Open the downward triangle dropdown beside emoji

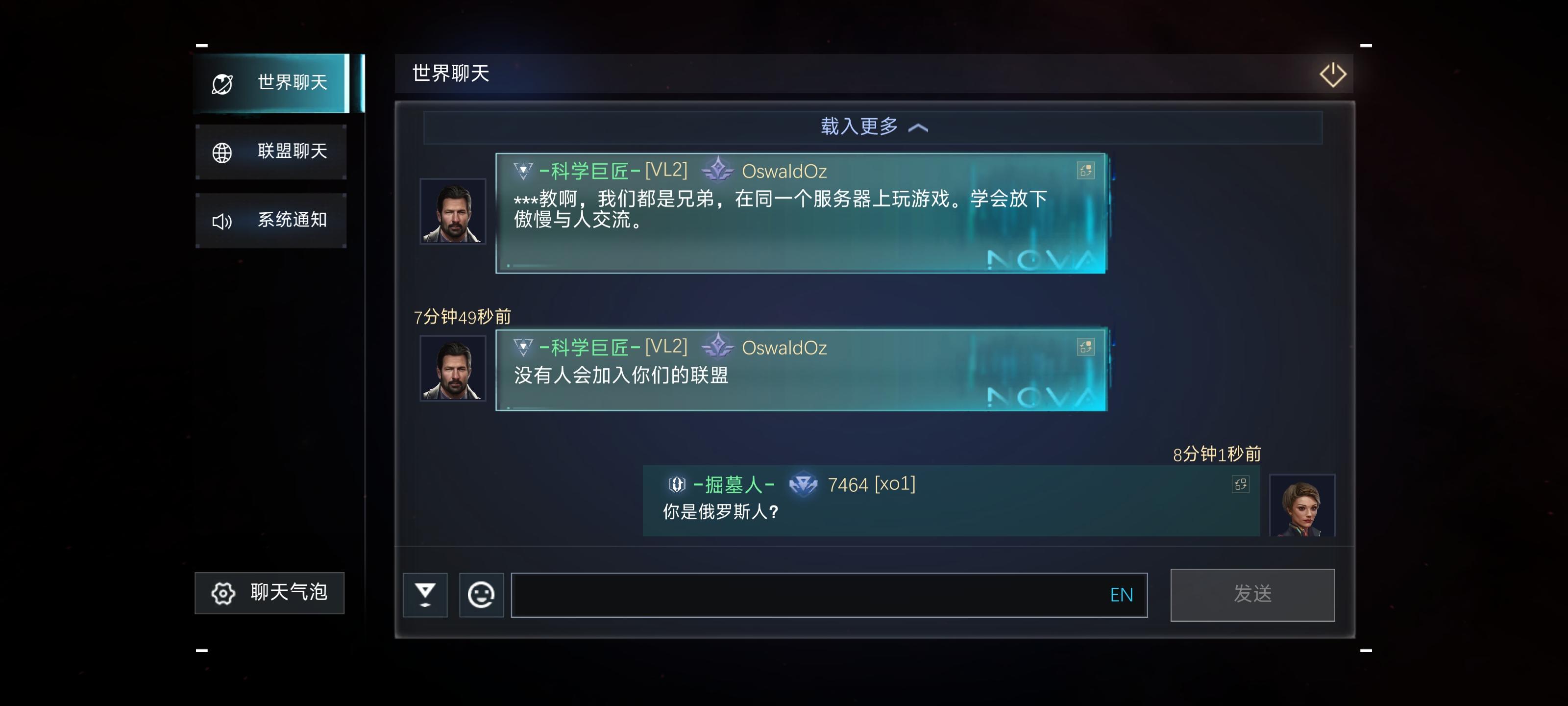tap(425, 595)
